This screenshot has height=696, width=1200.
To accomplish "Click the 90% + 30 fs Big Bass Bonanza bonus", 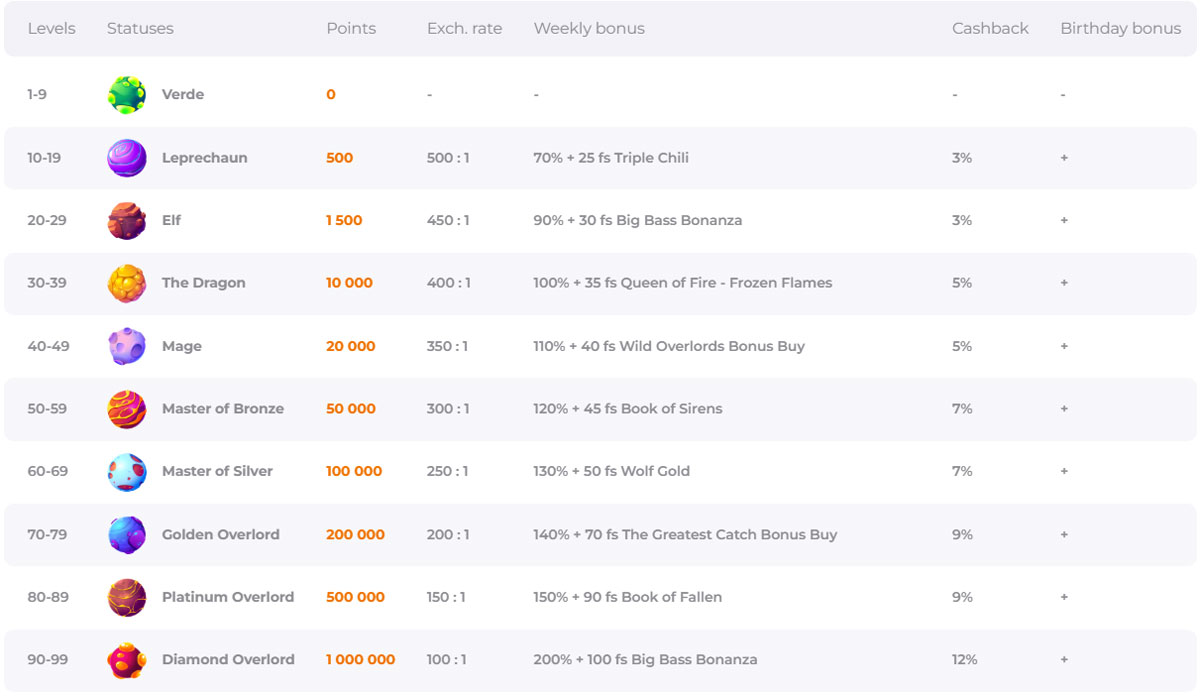I will coord(638,220).
